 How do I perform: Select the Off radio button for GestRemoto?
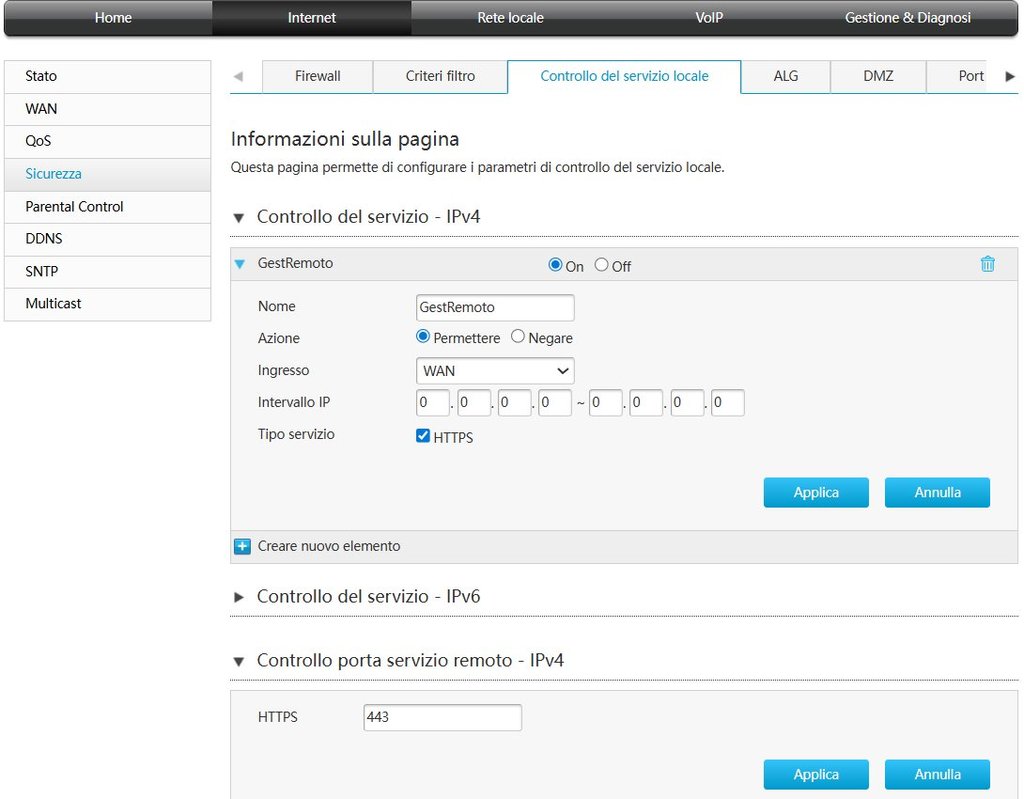[x=601, y=266]
